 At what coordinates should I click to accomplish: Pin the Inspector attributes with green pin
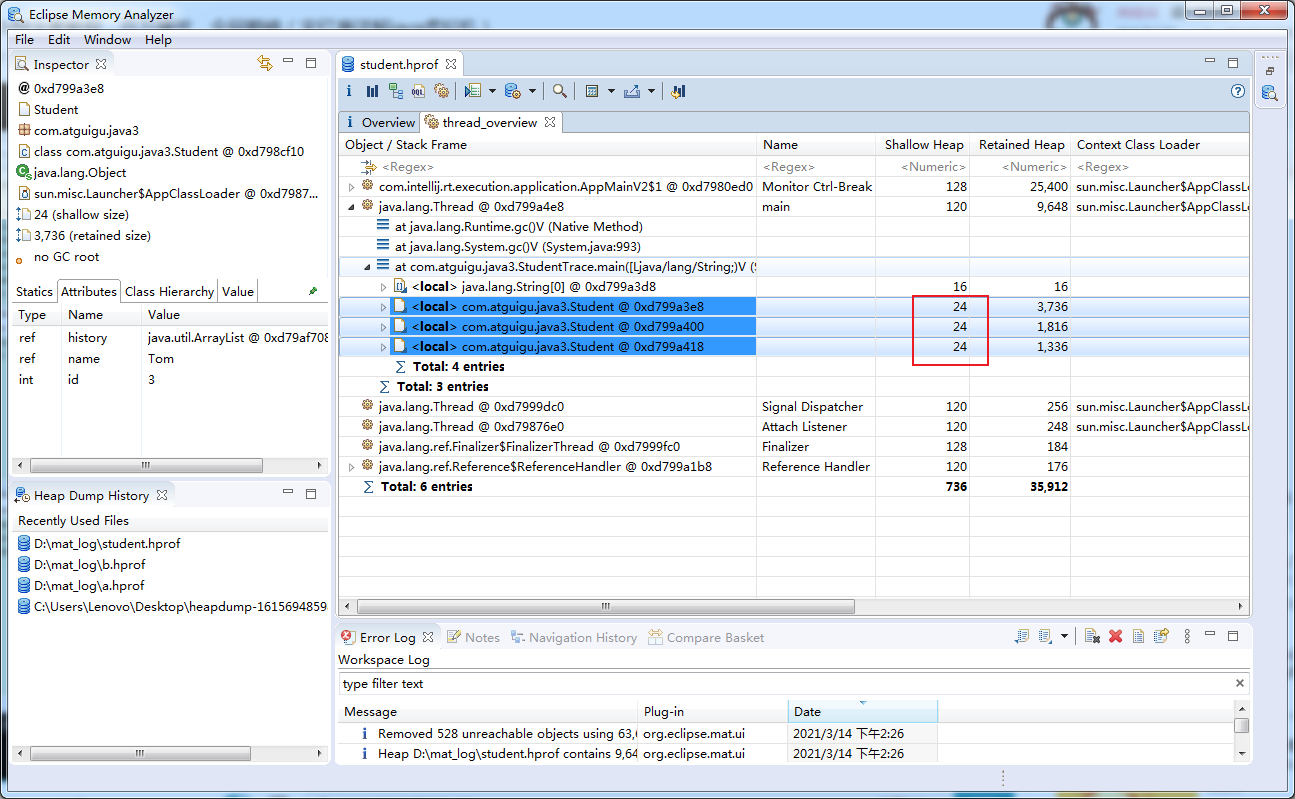click(x=313, y=291)
